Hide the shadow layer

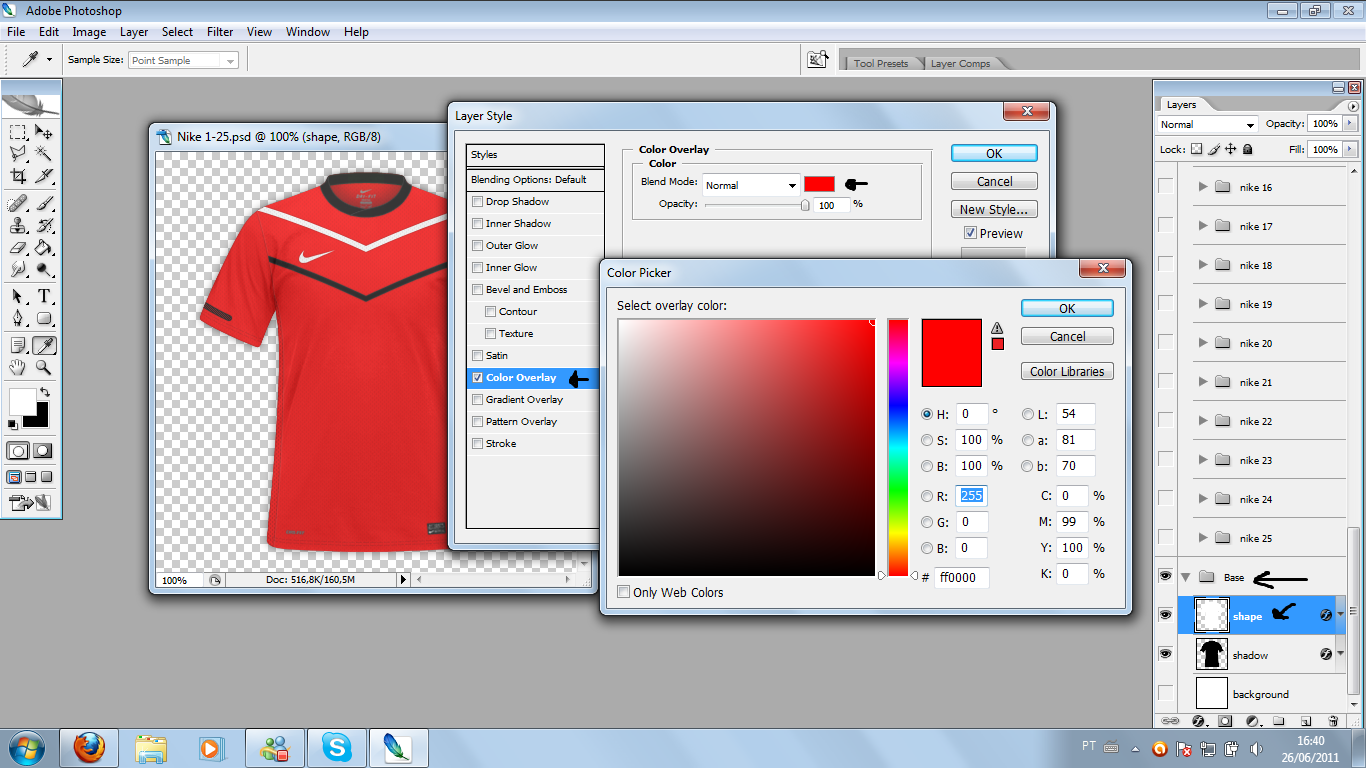coord(1165,654)
